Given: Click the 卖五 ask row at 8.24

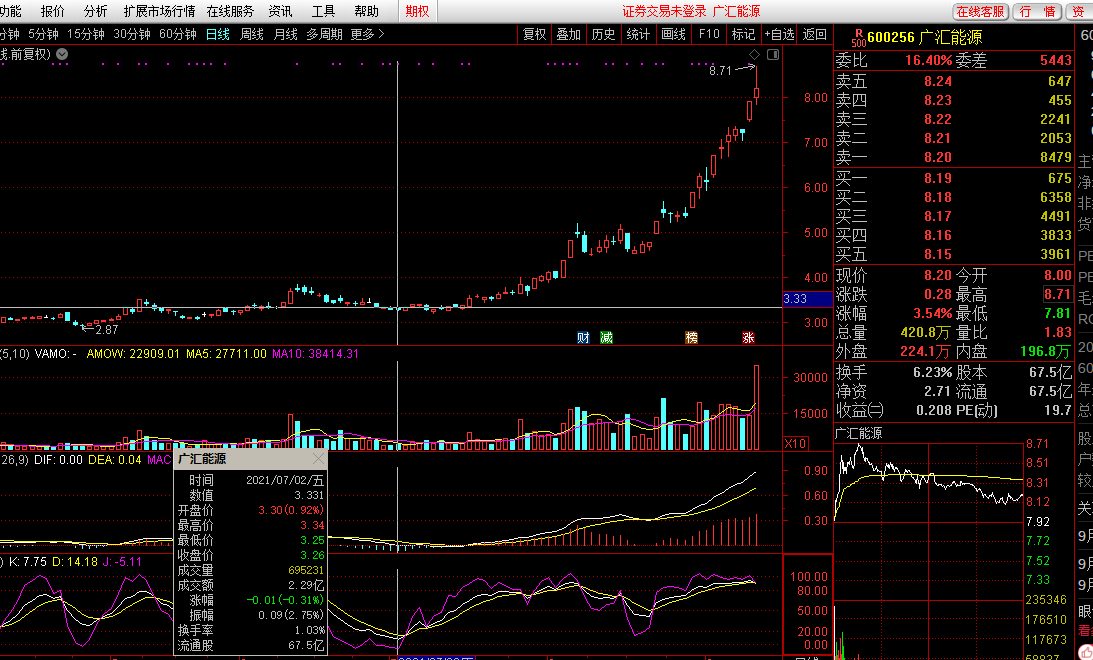Looking at the screenshot, I should click(x=954, y=82).
